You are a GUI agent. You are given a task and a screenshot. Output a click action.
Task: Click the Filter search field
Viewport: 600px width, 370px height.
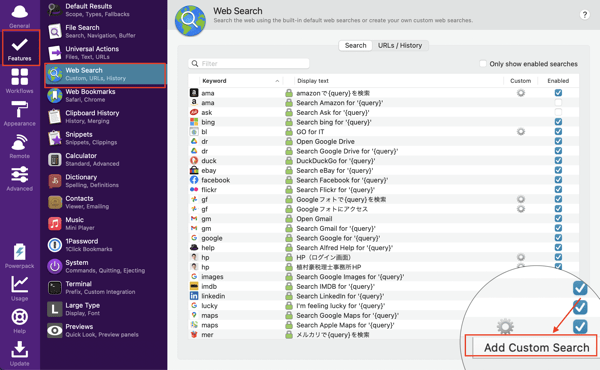pyautogui.click(x=249, y=64)
